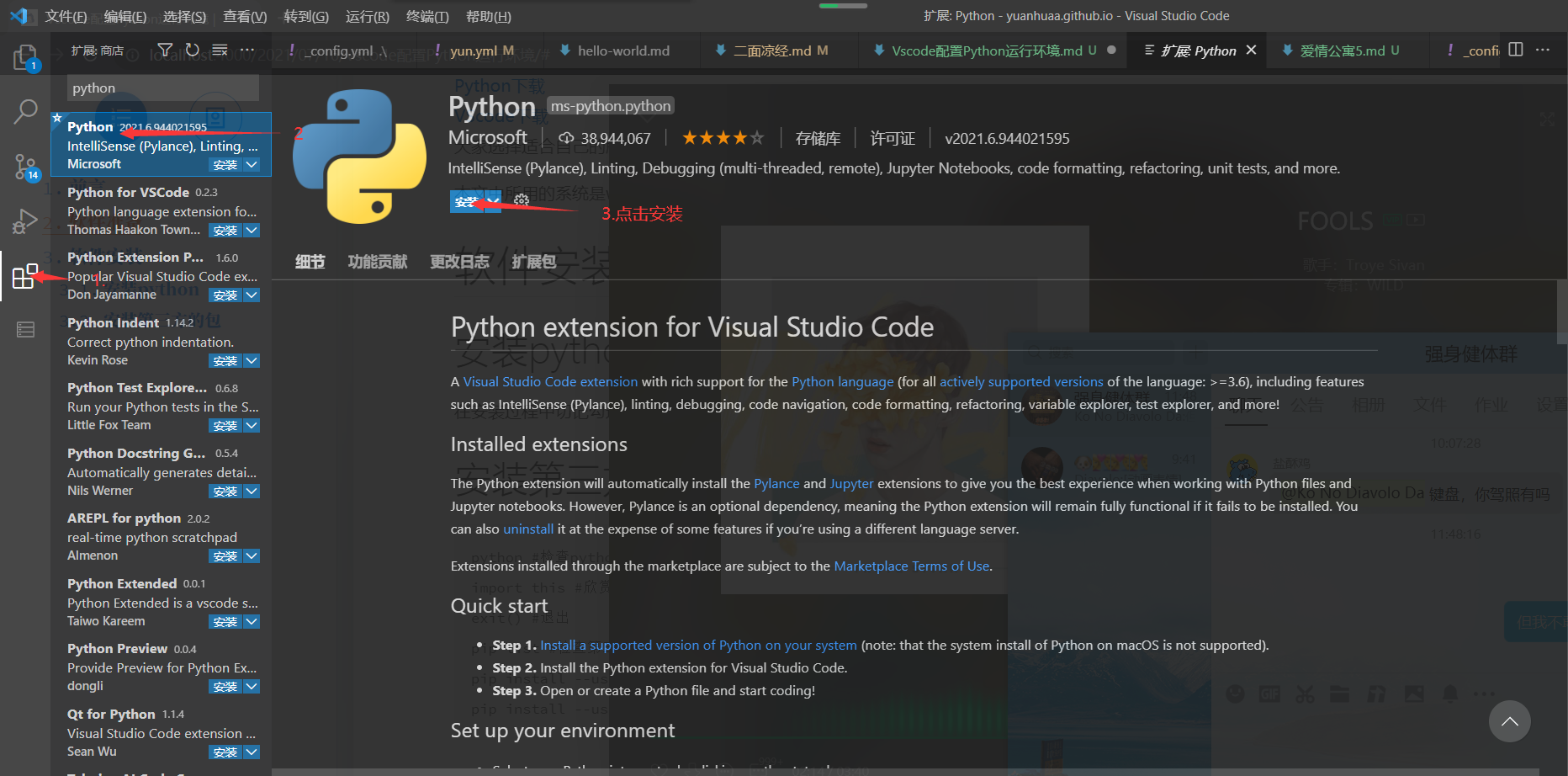This screenshot has height=776, width=1568.
Task: Open the 帮助(H) menu
Action: pyautogui.click(x=488, y=16)
